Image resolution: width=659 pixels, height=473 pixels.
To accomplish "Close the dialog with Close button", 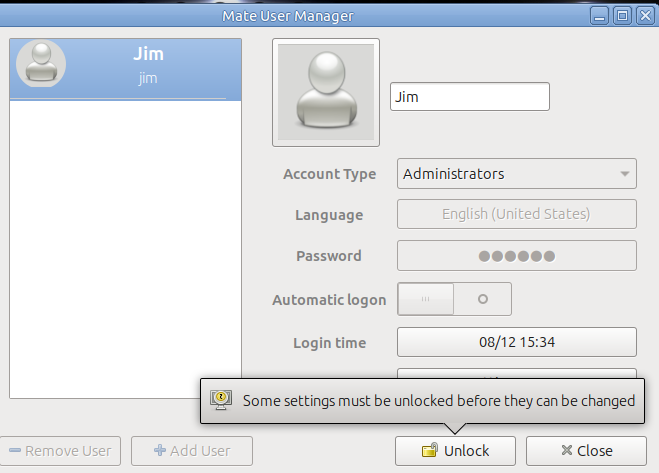I will tap(586, 451).
